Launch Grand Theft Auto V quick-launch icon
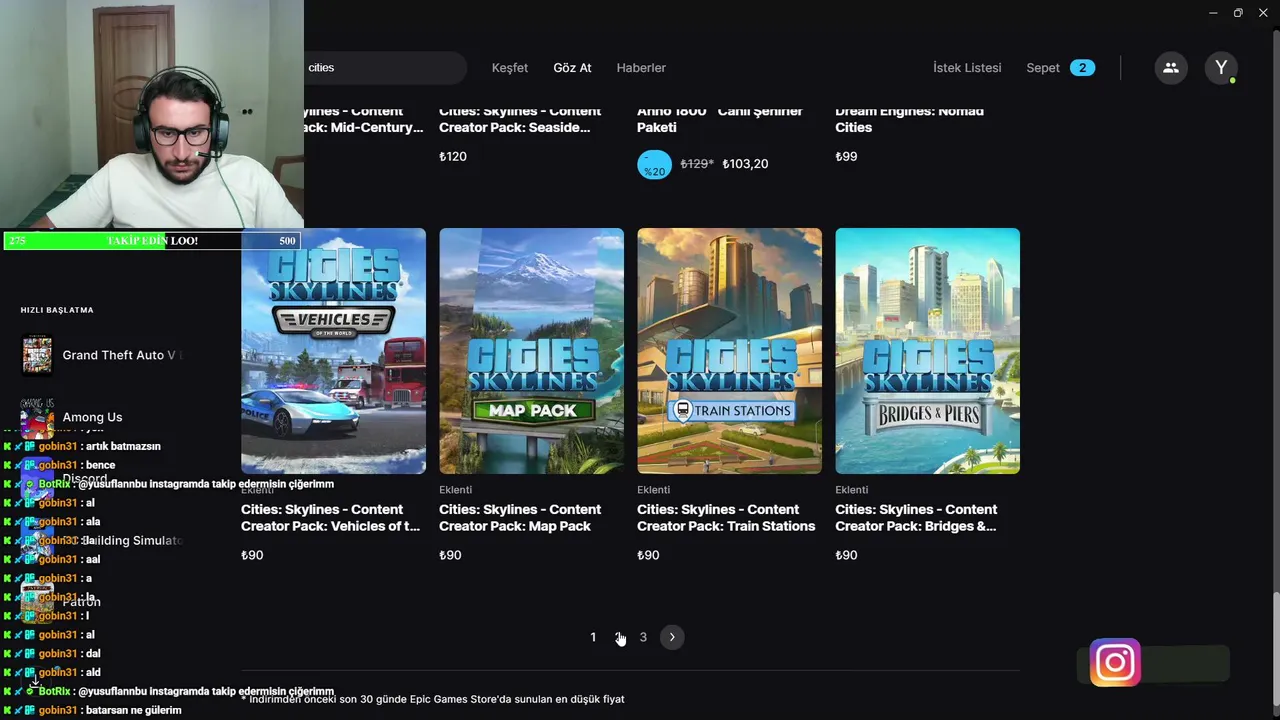1280x720 pixels. pyautogui.click(x=37, y=355)
